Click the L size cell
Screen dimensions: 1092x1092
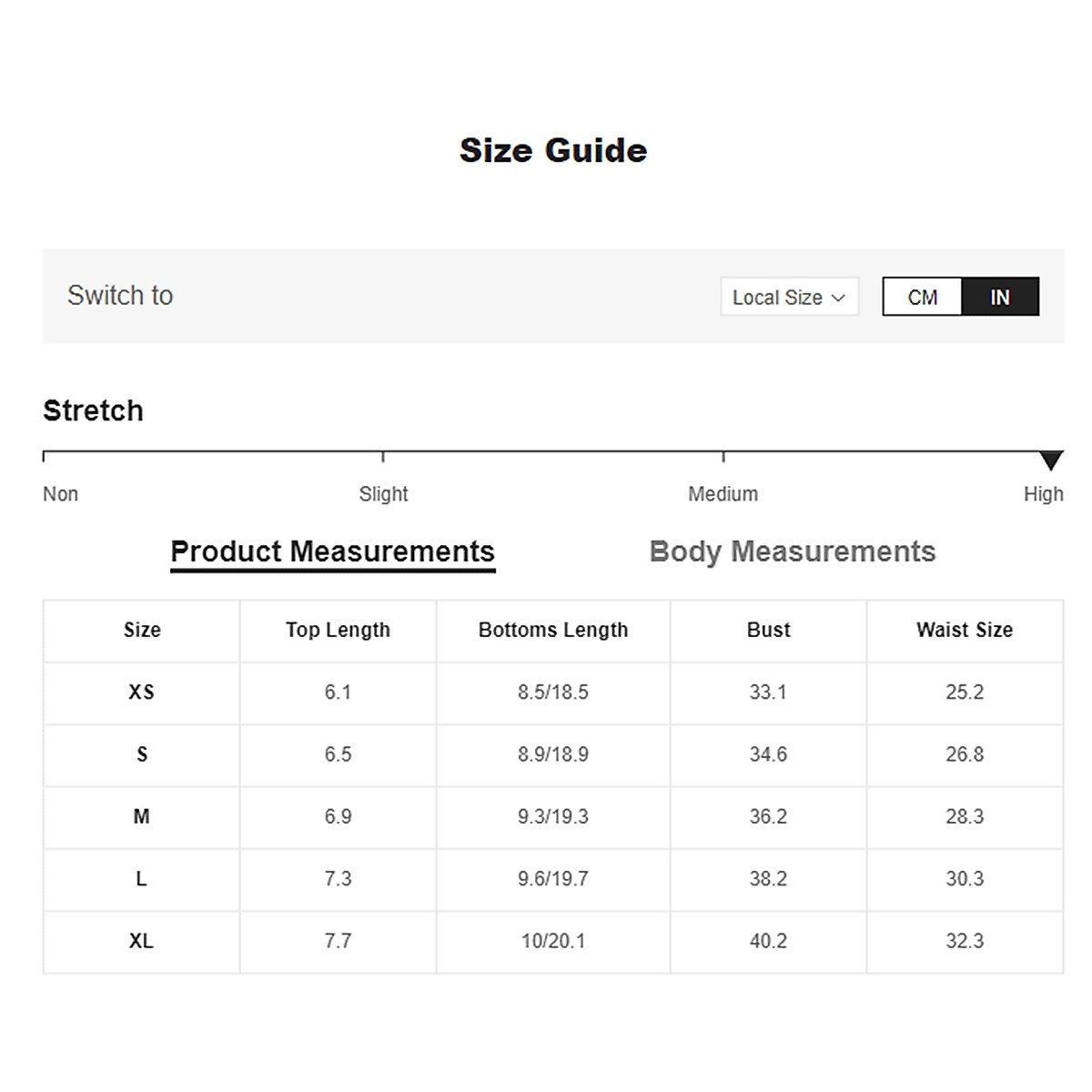tap(141, 879)
